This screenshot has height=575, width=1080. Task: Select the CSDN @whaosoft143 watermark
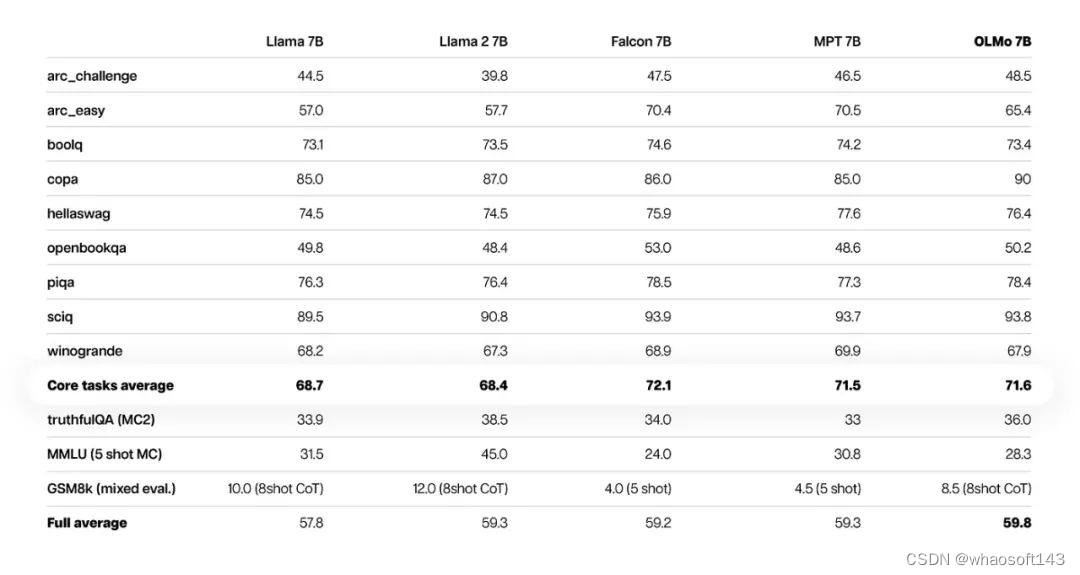986,559
